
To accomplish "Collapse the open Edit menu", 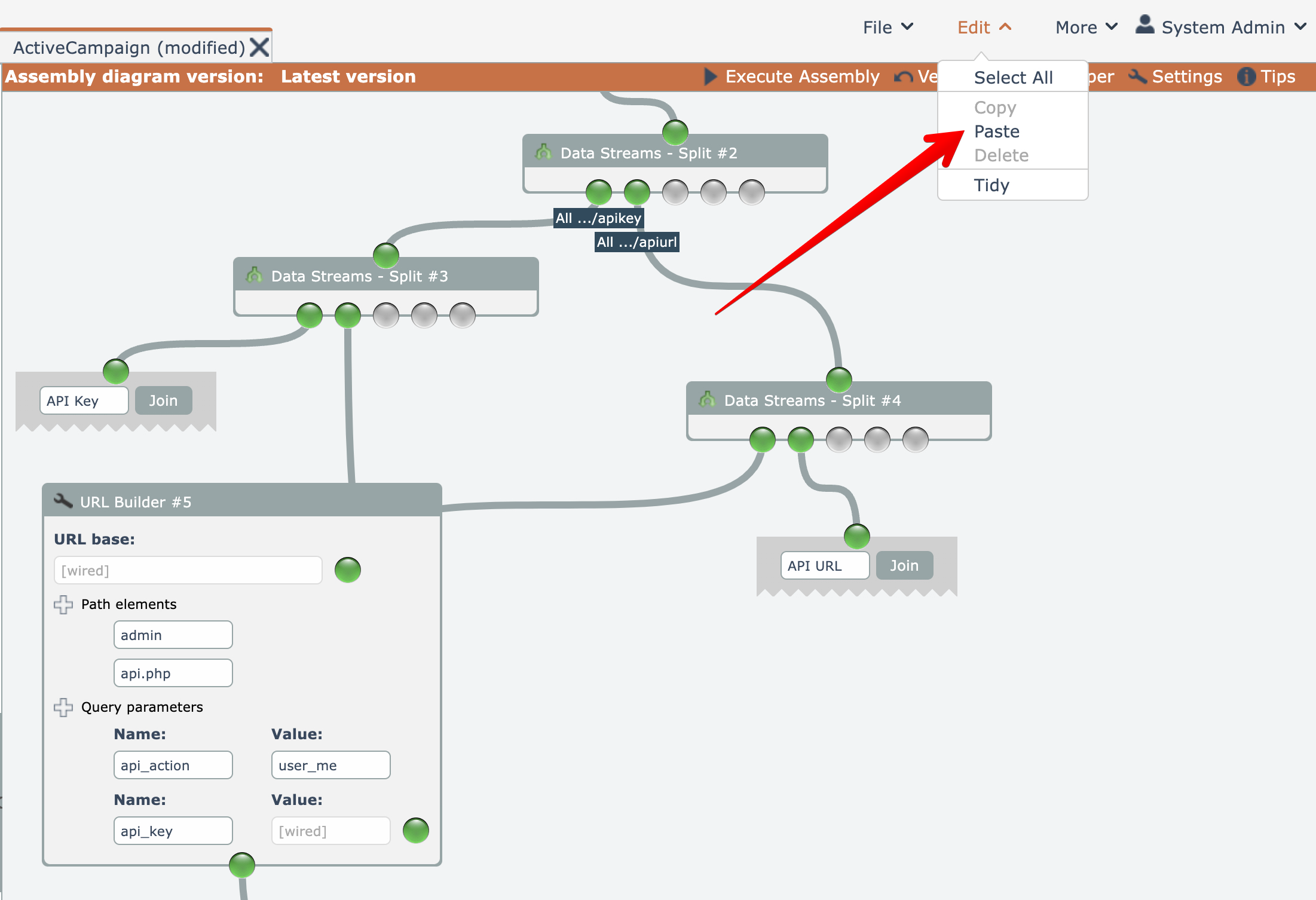I will [984, 27].
